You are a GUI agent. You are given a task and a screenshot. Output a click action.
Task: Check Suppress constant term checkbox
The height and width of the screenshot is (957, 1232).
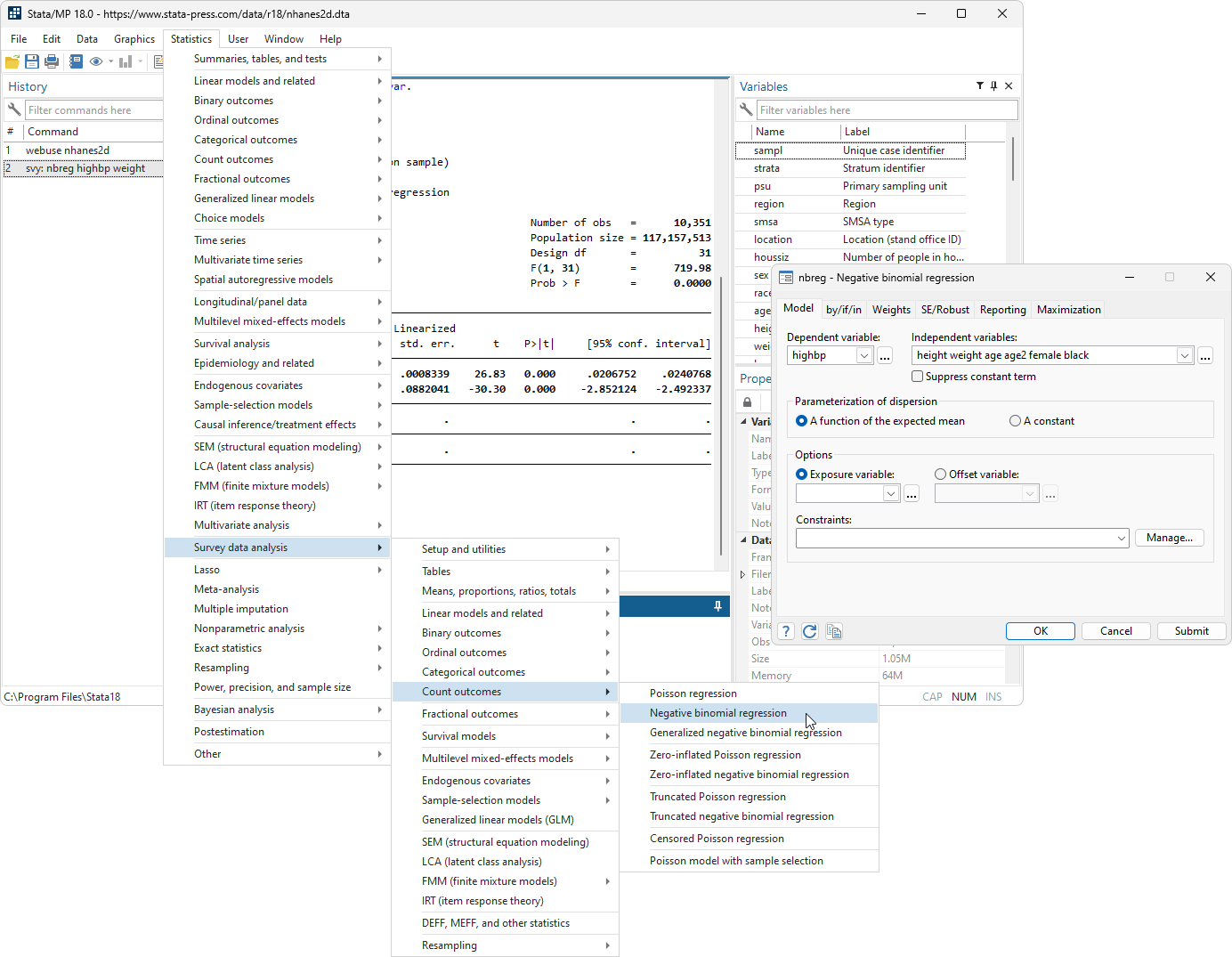pos(917,377)
